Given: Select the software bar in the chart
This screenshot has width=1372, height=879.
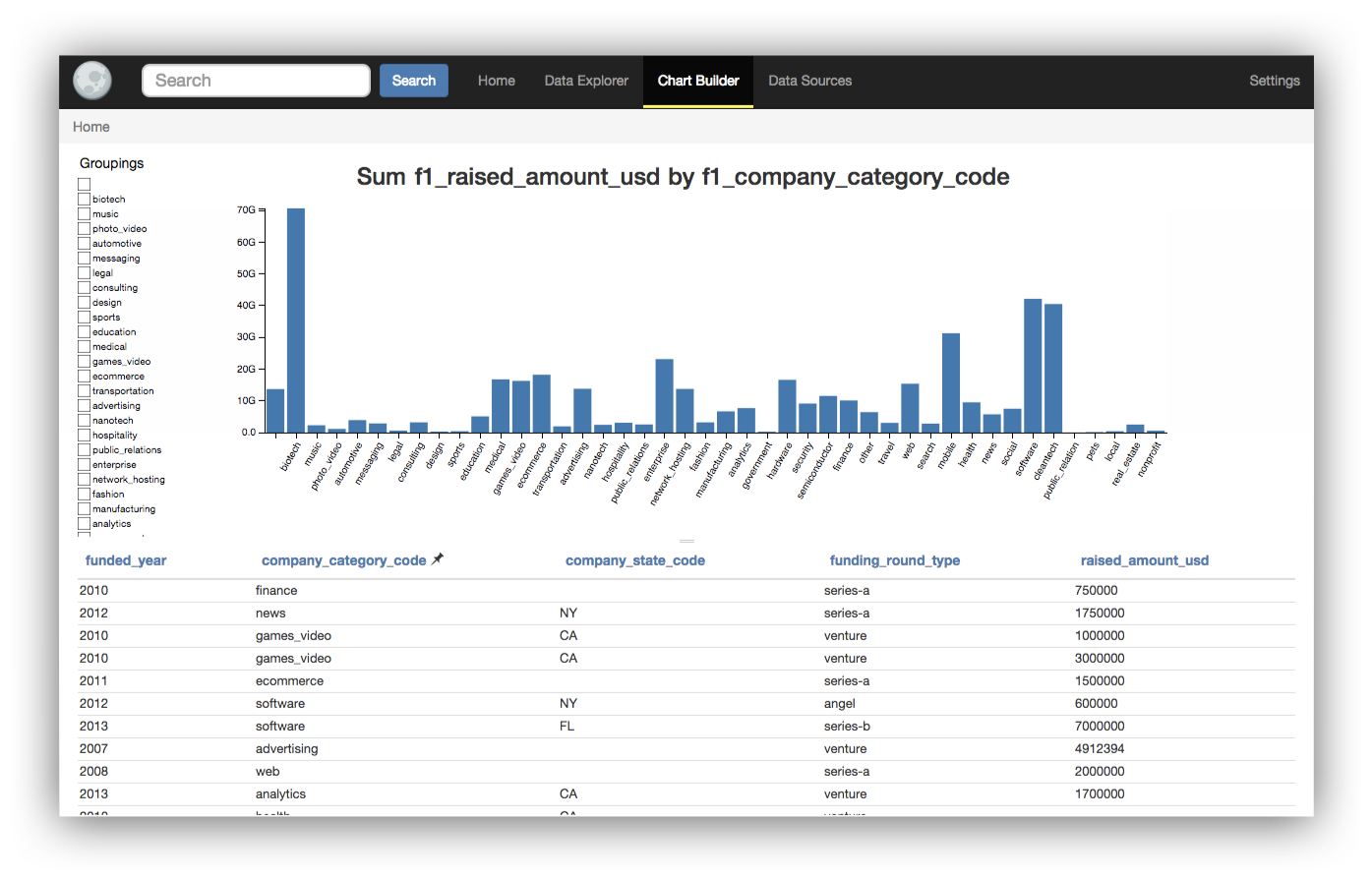Looking at the screenshot, I should (1033, 366).
